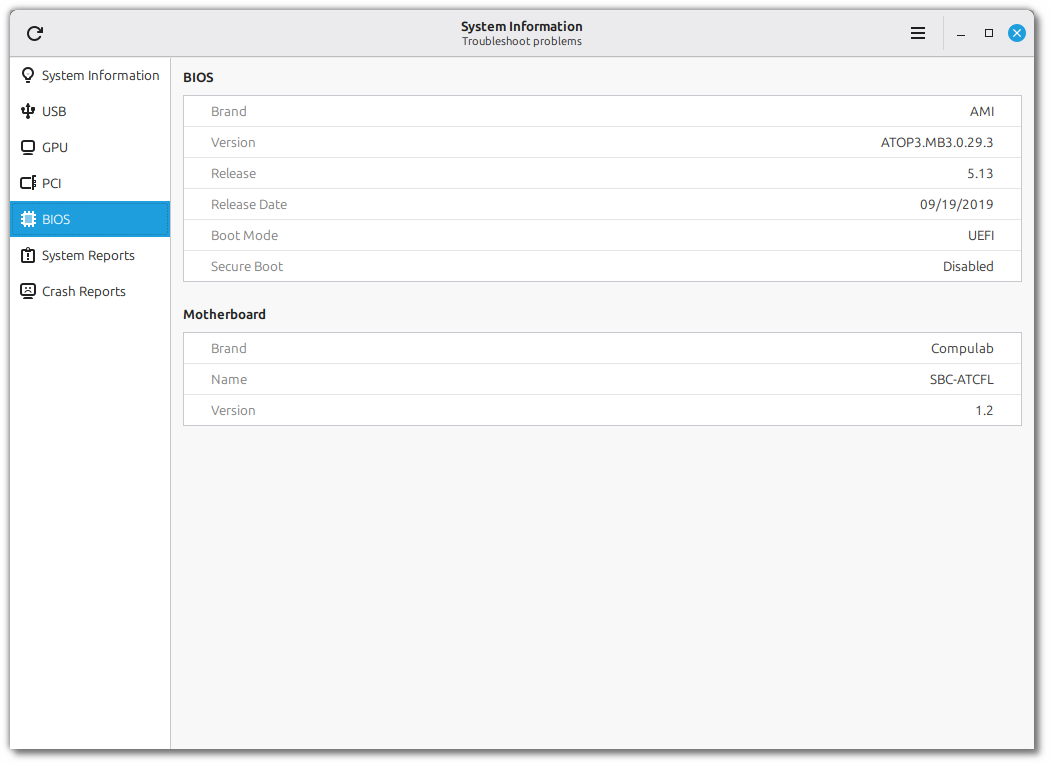Click the motherboard name SBC-ATCFL
This screenshot has width=1050, height=765.
click(962, 379)
